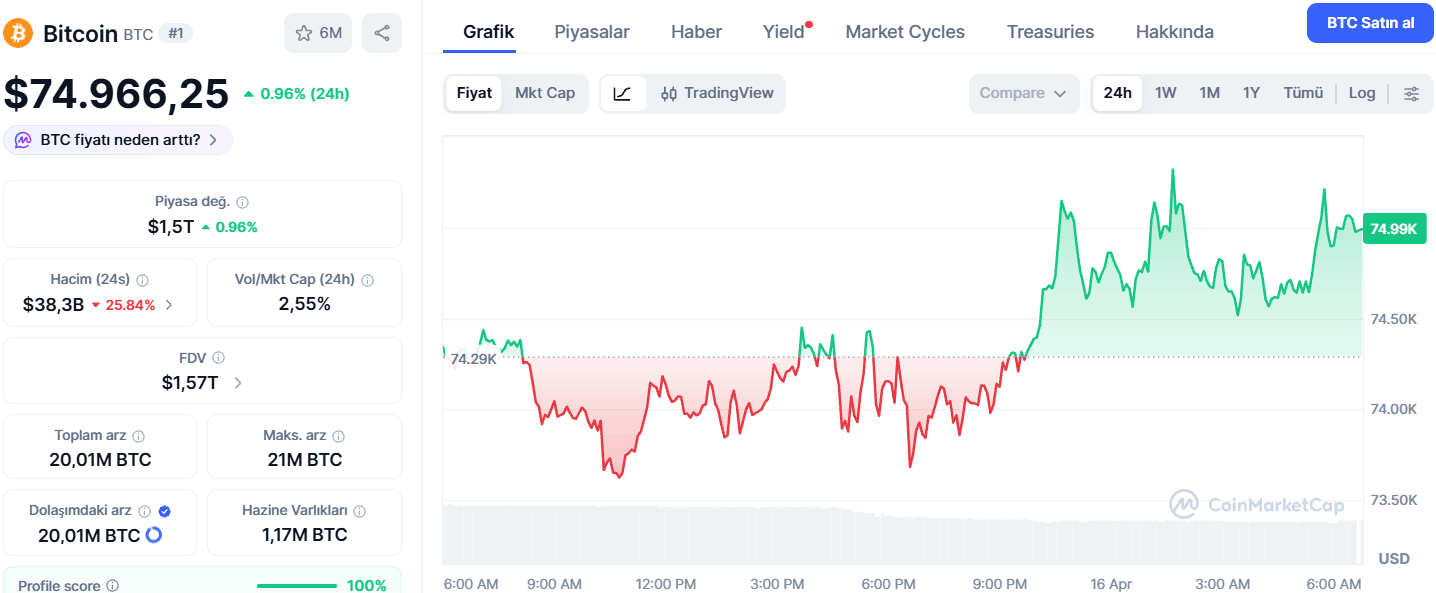This screenshot has height=593, width=1436.
Task: Click the $1,57T FDV value
Action: tap(190, 382)
